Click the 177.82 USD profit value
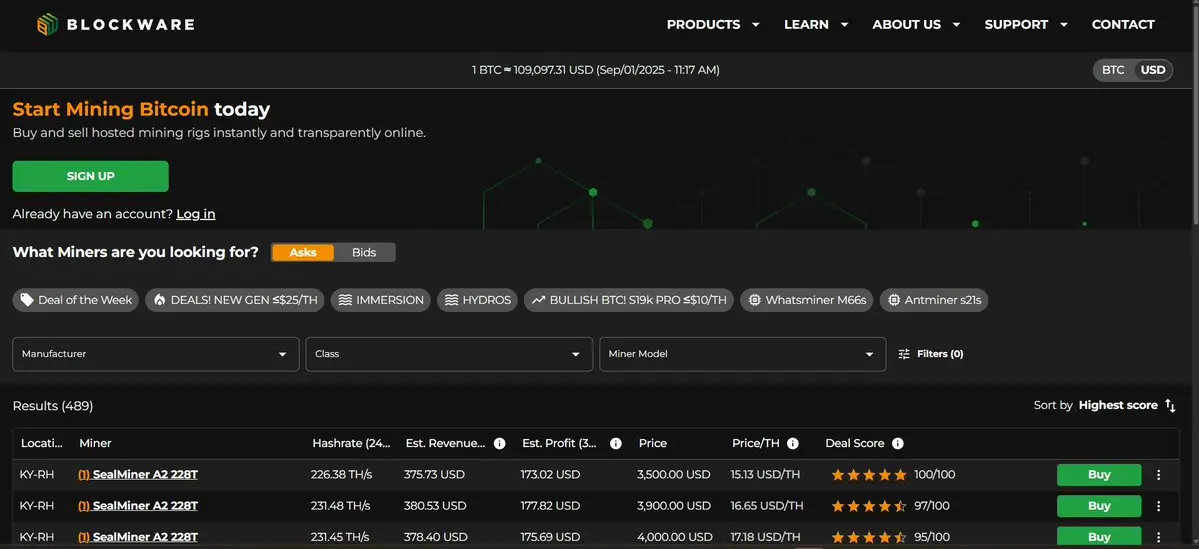The image size is (1199, 549). [551, 506]
